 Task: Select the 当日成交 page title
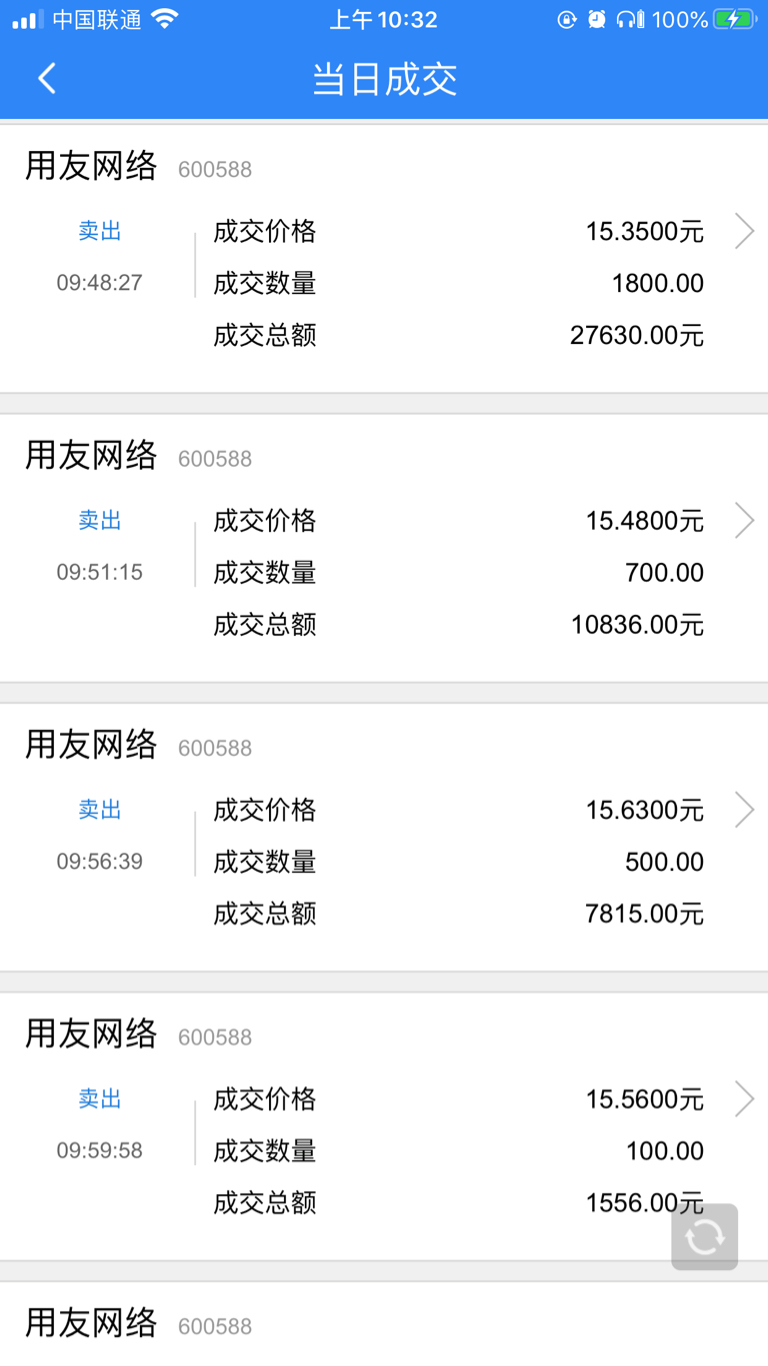385,79
